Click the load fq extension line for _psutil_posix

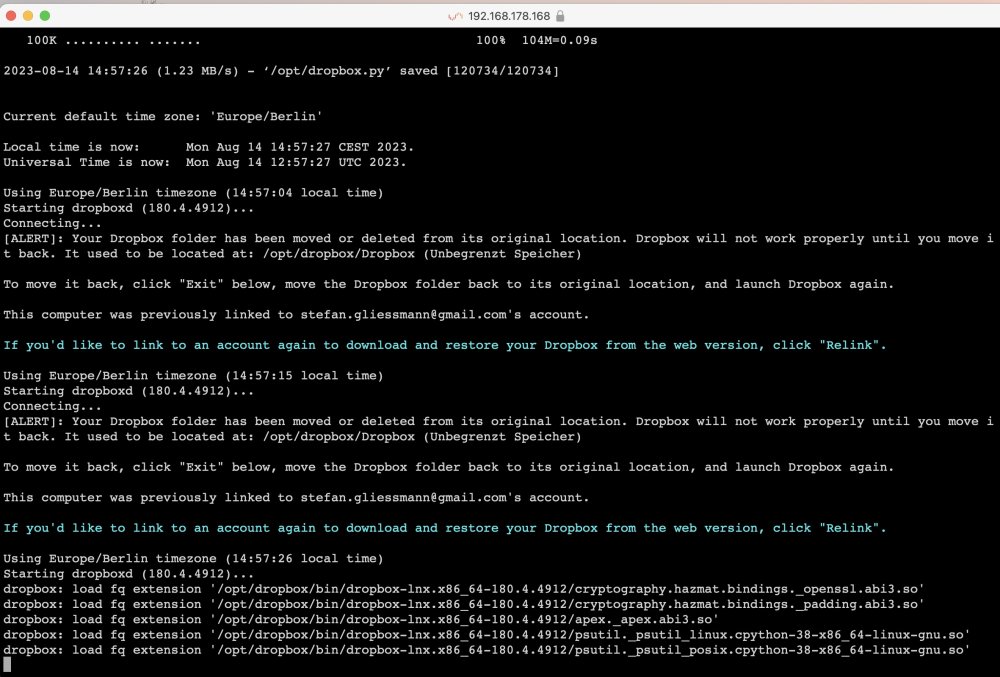click(x=487, y=651)
